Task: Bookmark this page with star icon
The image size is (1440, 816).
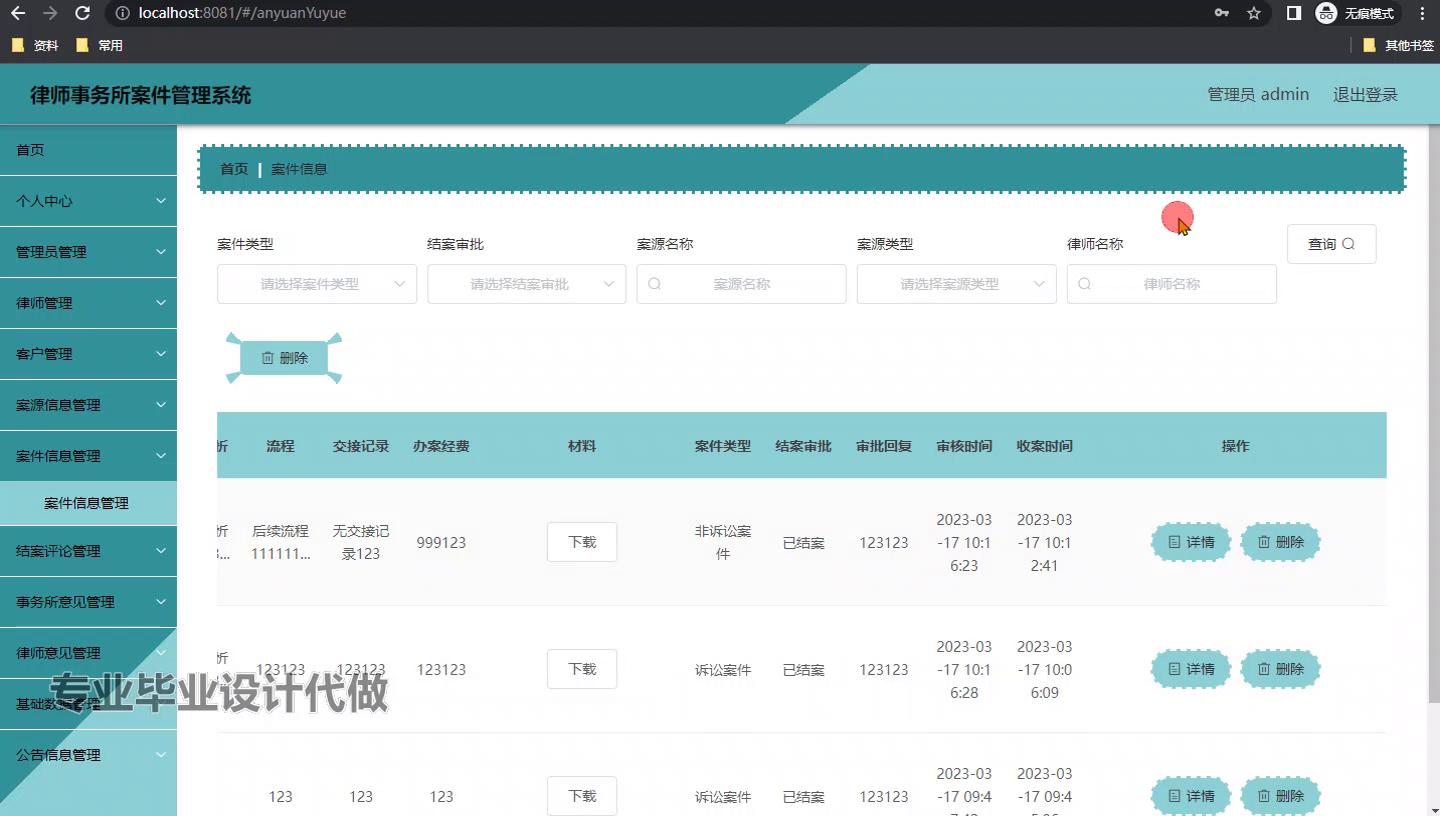Action: click(x=1254, y=13)
